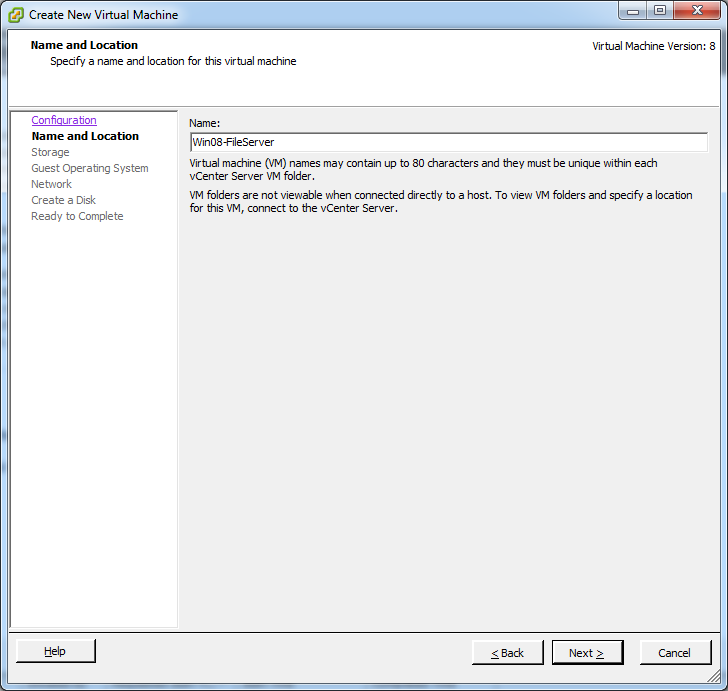Select the Name and Location wizard step
728x691 pixels.
pyautogui.click(x=85, y=136)
